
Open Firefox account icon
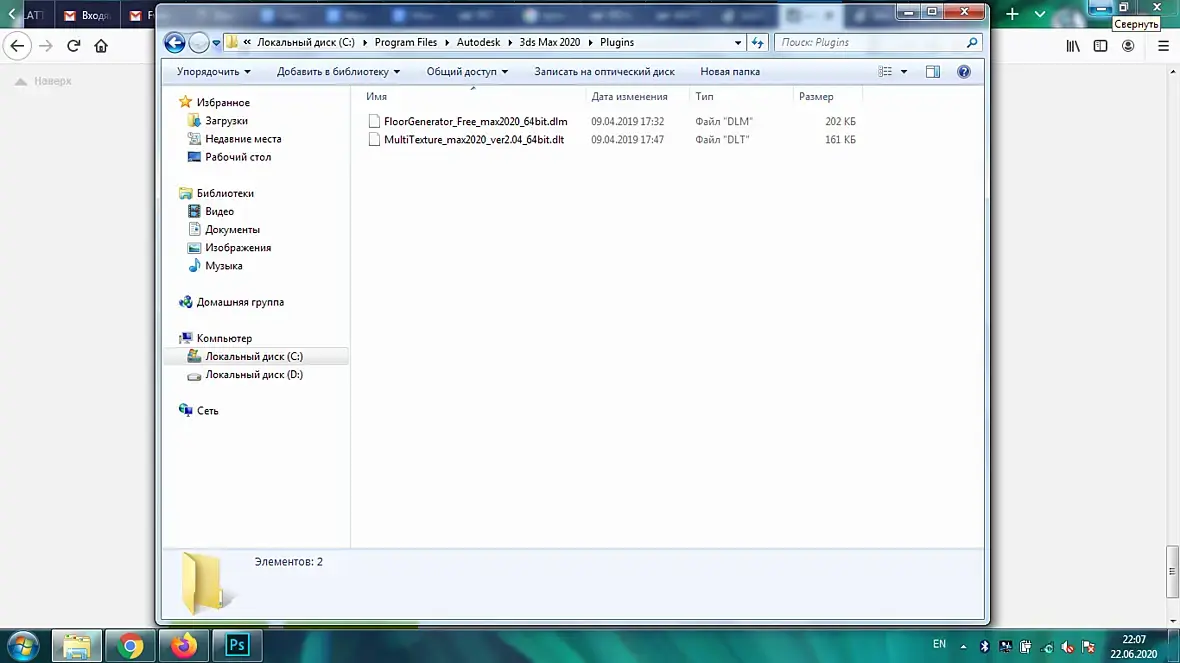pyautogui.click(x=1128, y=46)
